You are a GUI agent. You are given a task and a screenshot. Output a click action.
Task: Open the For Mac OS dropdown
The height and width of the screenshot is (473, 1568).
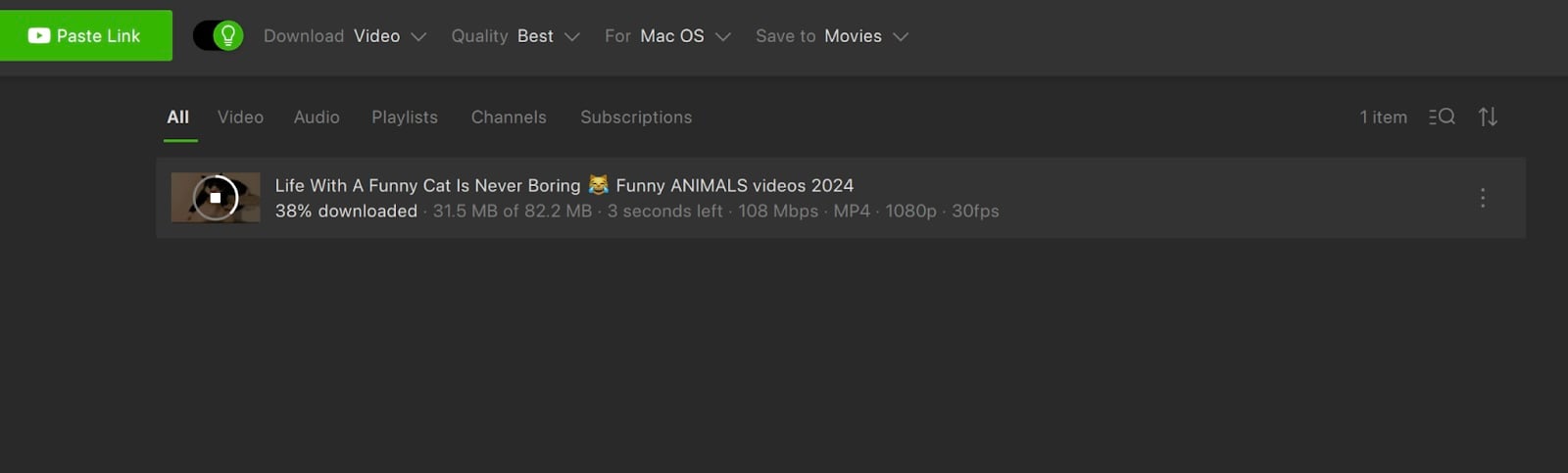(667, 36)
